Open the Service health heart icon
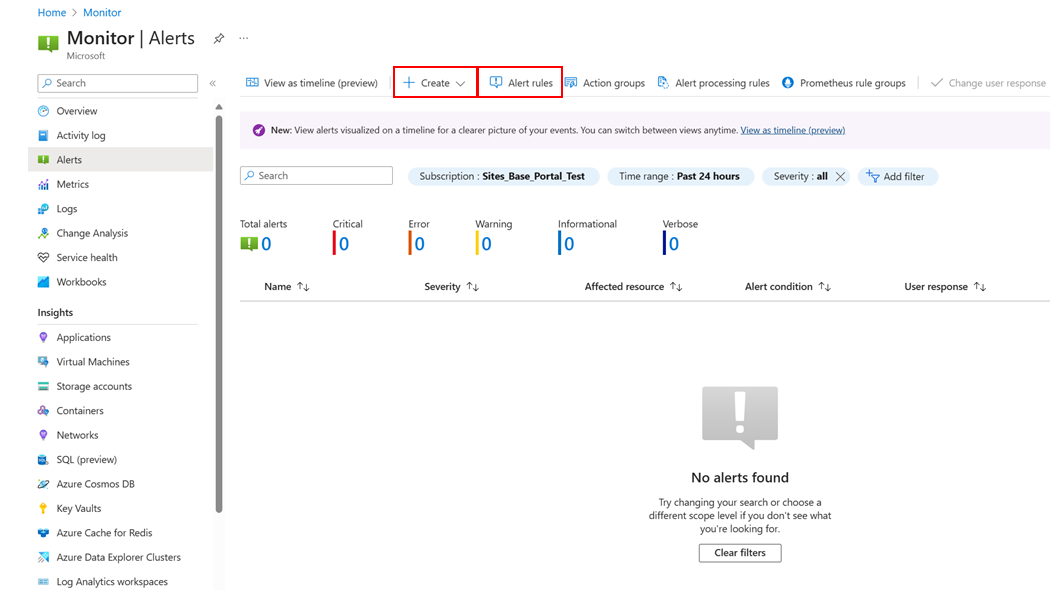 (43, 258)
